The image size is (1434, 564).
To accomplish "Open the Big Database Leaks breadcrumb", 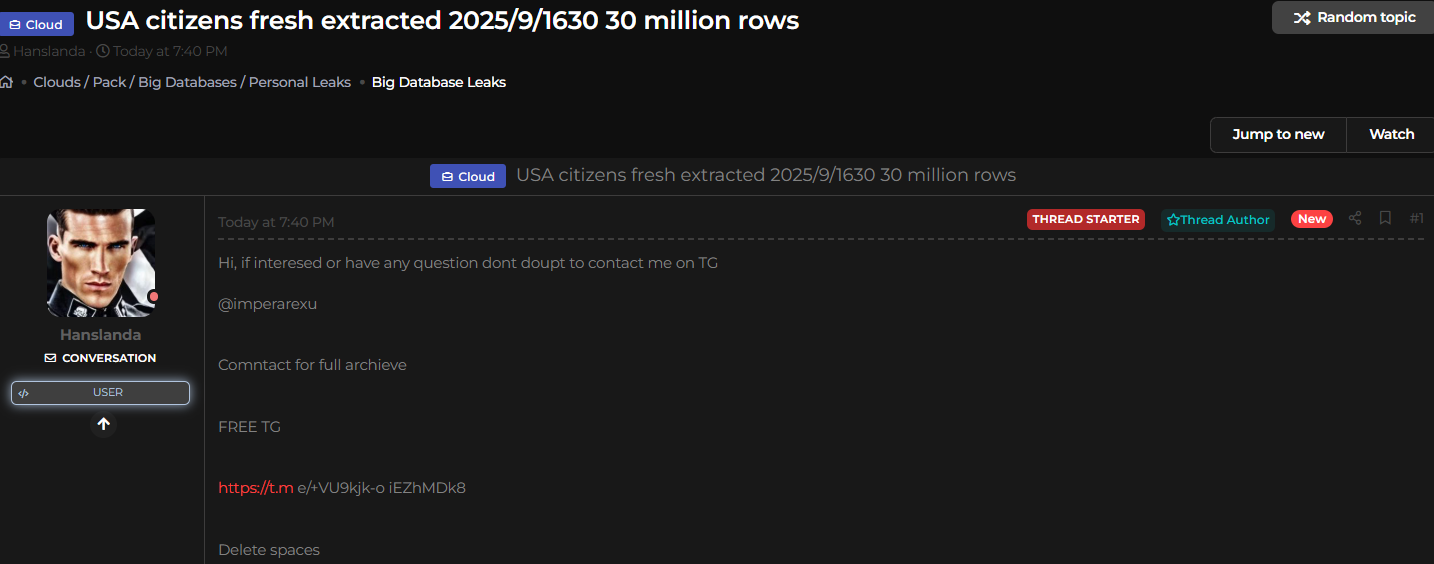I will click(438, 82).
